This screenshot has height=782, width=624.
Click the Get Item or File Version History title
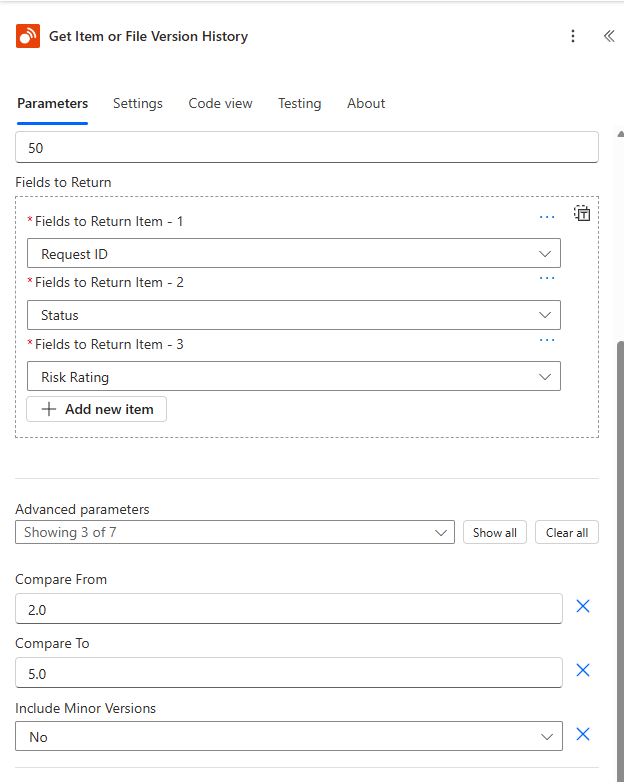pyautogui.click(x=148, y=36)
